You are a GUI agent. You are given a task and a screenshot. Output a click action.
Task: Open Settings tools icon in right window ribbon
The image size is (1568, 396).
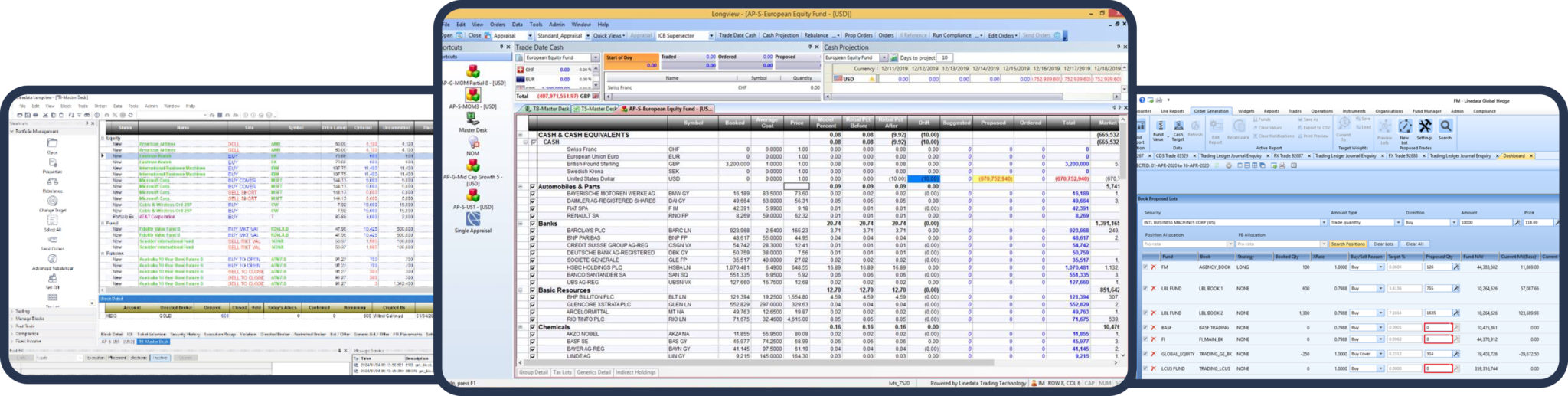pyautogui.click(x=1425, y=126)
